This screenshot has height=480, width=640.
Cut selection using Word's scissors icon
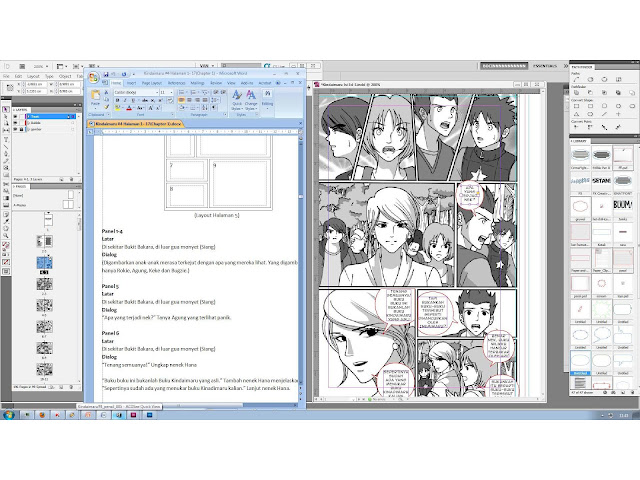coord(107,93)
